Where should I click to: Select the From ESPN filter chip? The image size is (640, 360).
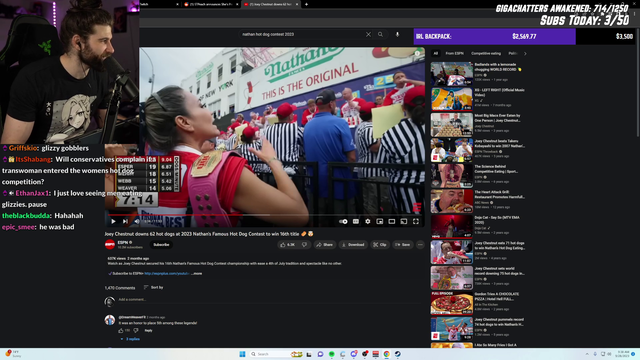[x=454, y=53]
